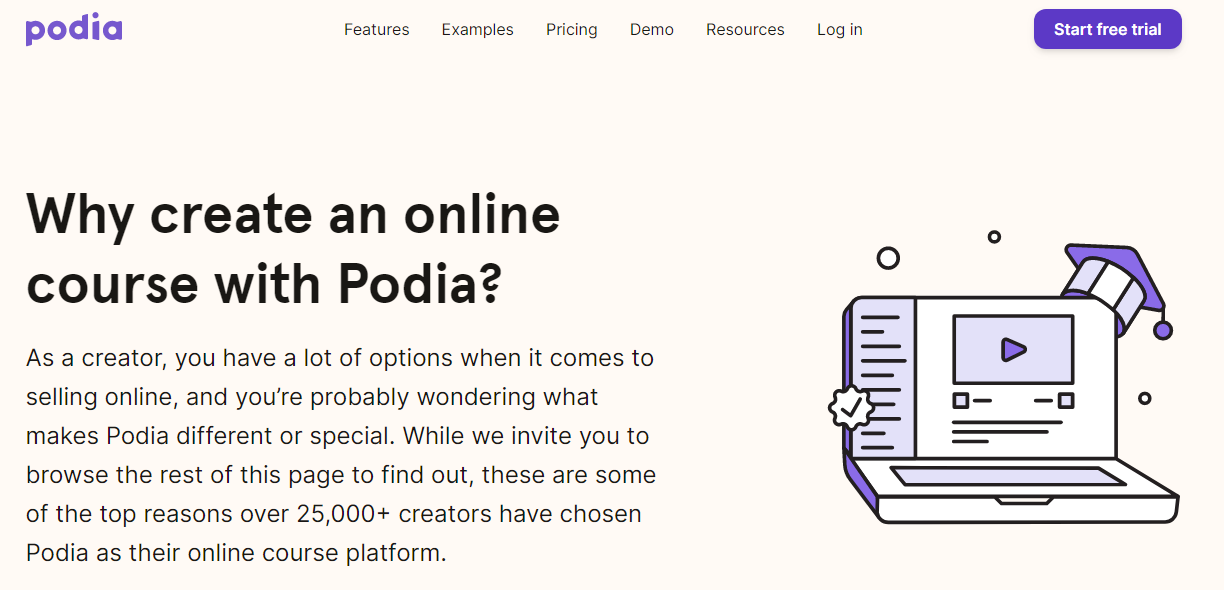Click the small circle right of laptop

(x=1145, y=398)
